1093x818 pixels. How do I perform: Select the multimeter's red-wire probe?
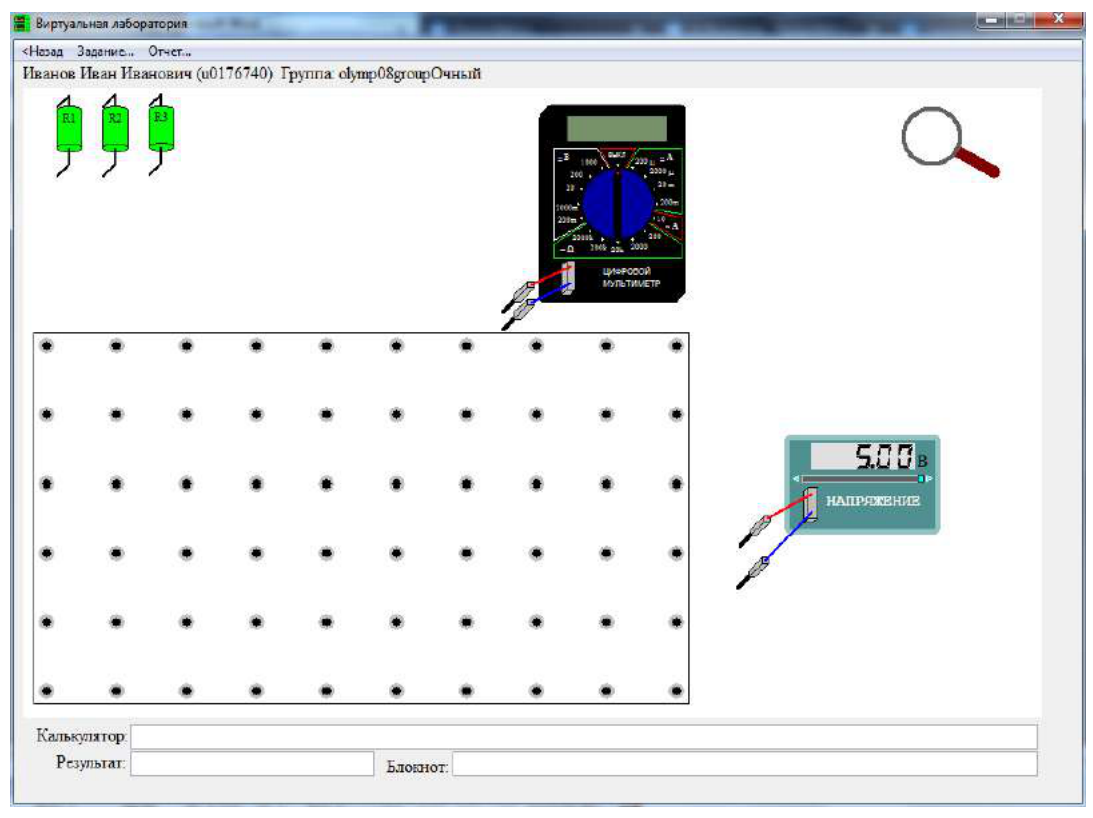point(519,295)
